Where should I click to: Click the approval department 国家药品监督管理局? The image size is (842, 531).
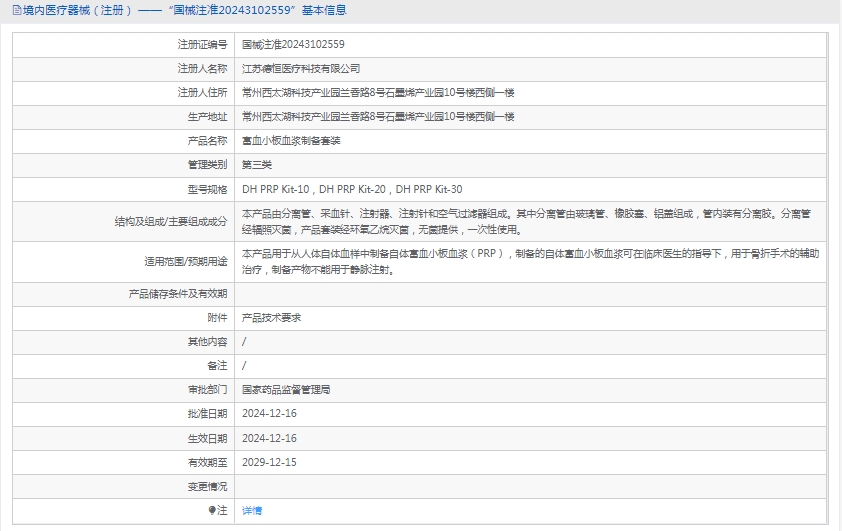pos(286,390)
